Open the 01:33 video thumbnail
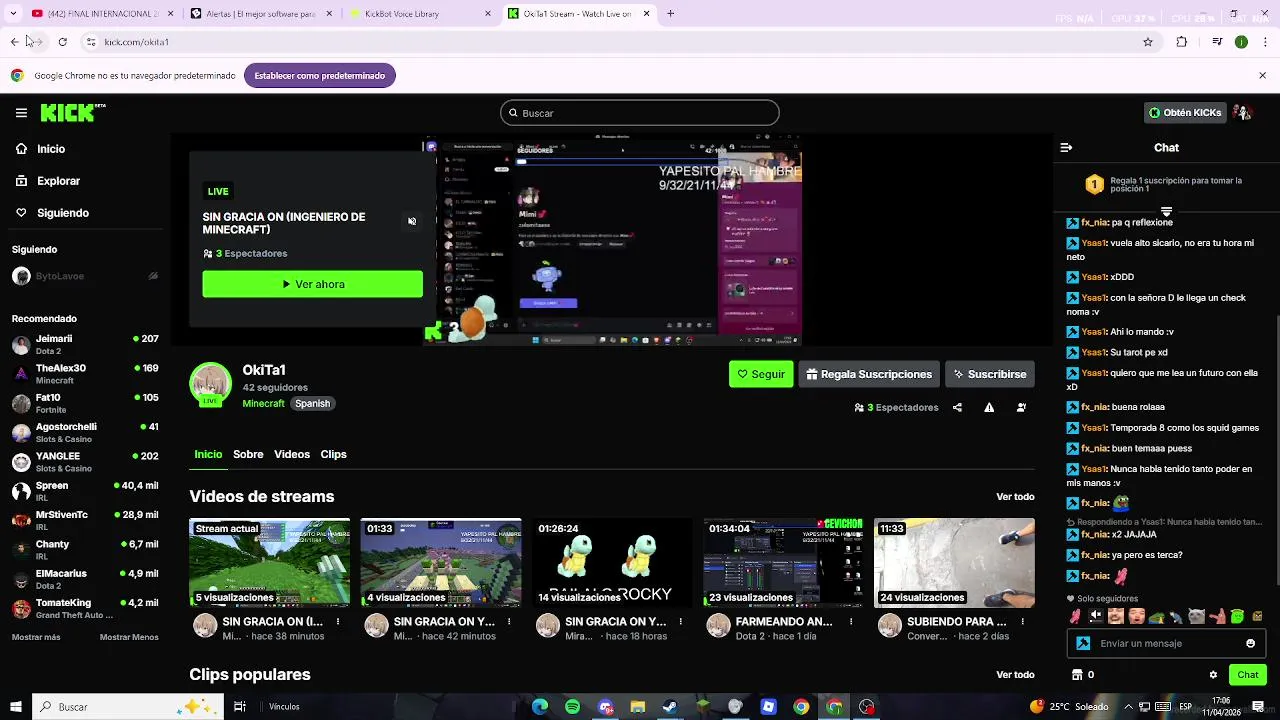This screenshot has height=720, width=1280. (441, 562)
